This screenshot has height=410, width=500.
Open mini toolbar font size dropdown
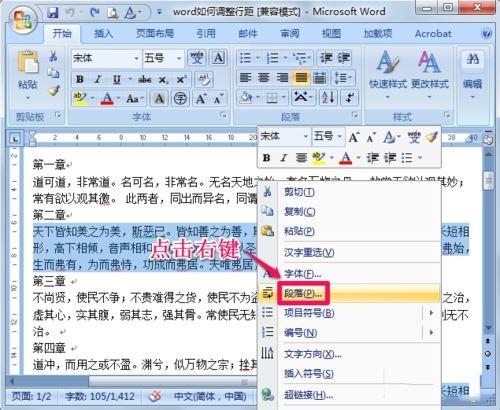(x=339, y=137)
